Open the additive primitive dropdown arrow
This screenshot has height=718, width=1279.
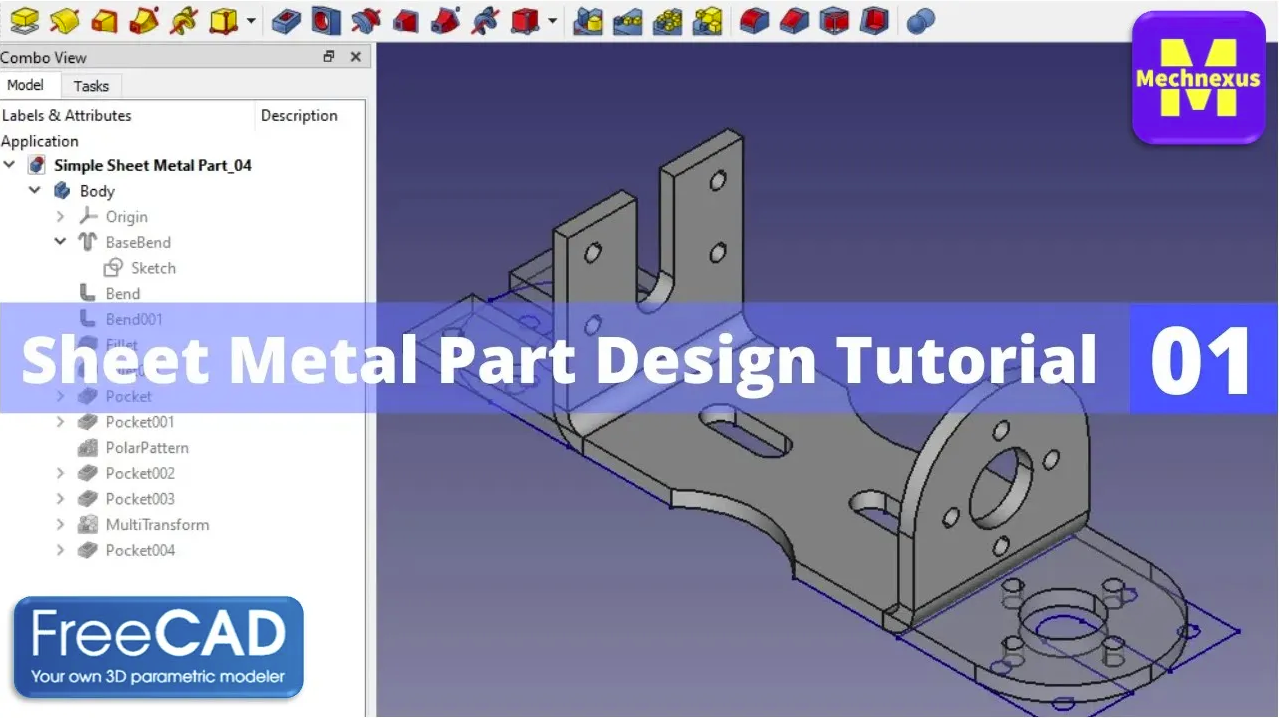249,20
